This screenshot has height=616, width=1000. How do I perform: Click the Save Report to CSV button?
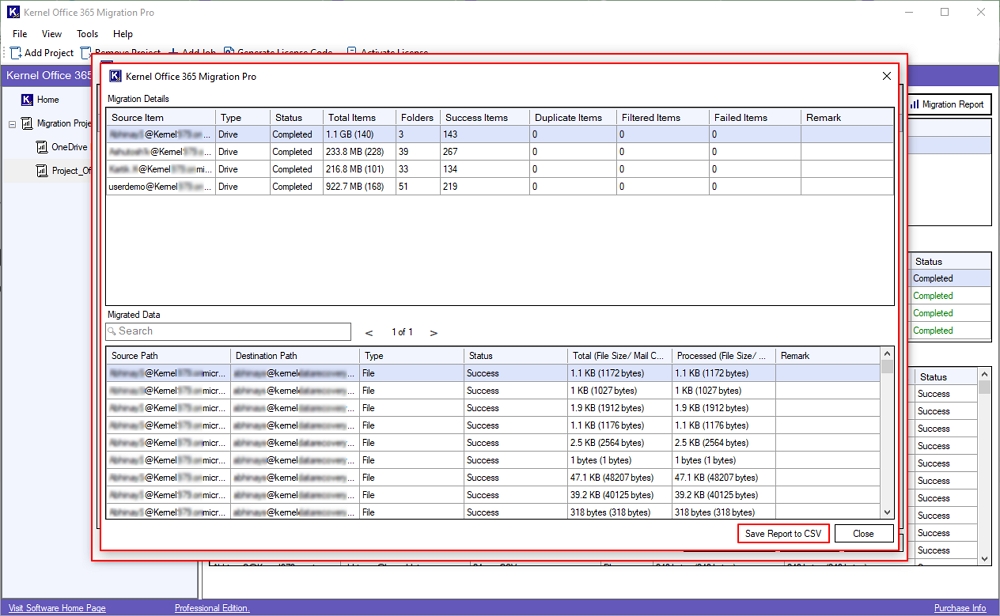pyautogui.click(x=785, y=533)
